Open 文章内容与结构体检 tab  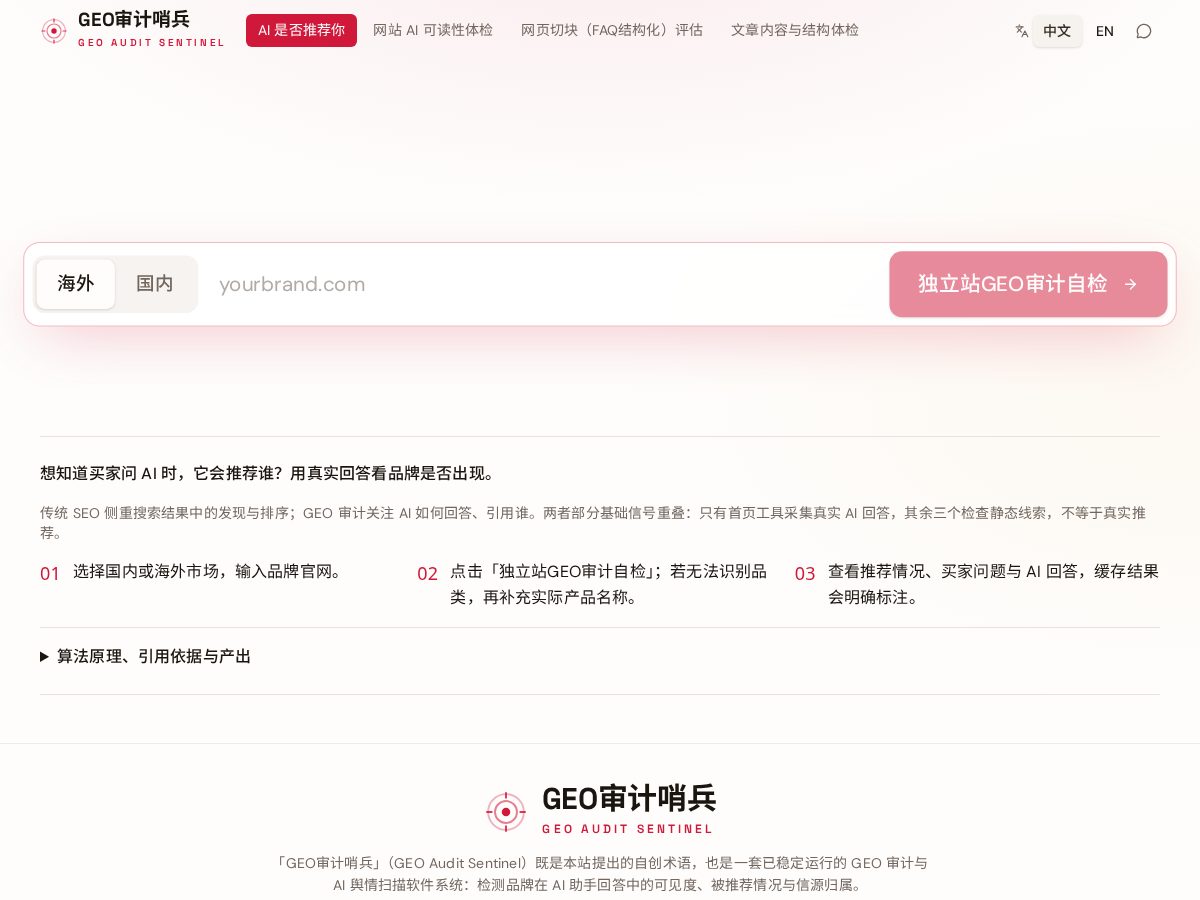click(795, 30)
